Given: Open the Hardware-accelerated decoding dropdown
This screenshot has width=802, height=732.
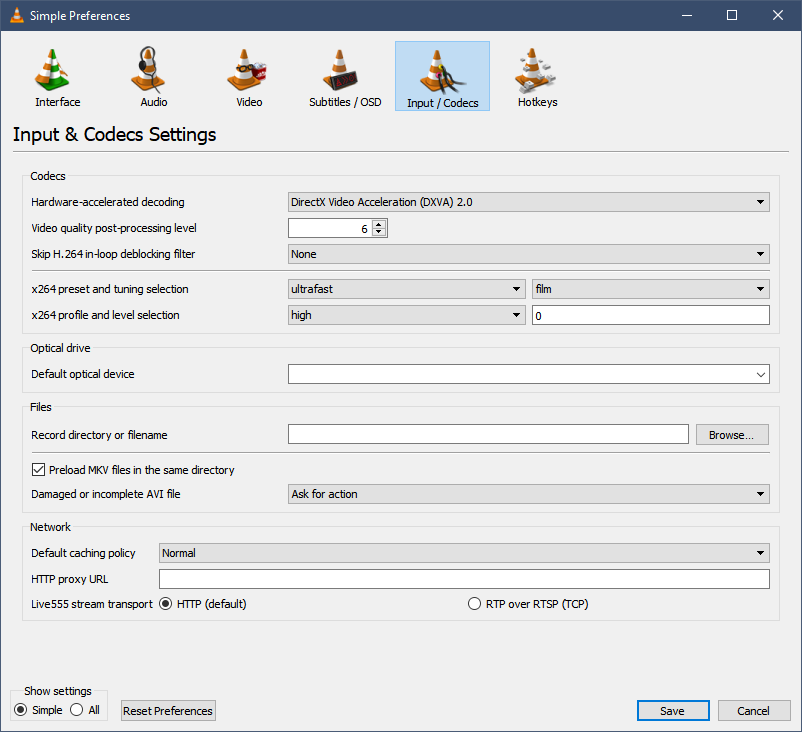Looking at the screenshot, I should tap(528, 202).
